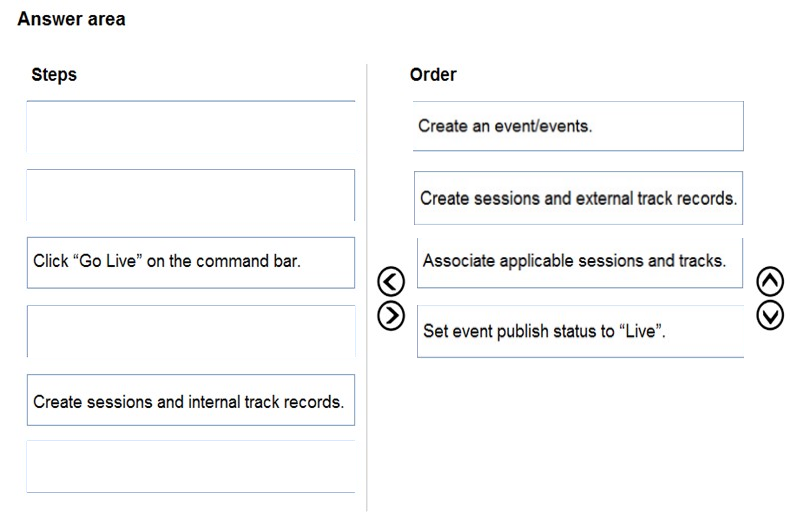Select 'Click Go Live on the command bar' step
Image resolution: width=790 pixels, height=517 pixels.
click(x=191, y=263)
